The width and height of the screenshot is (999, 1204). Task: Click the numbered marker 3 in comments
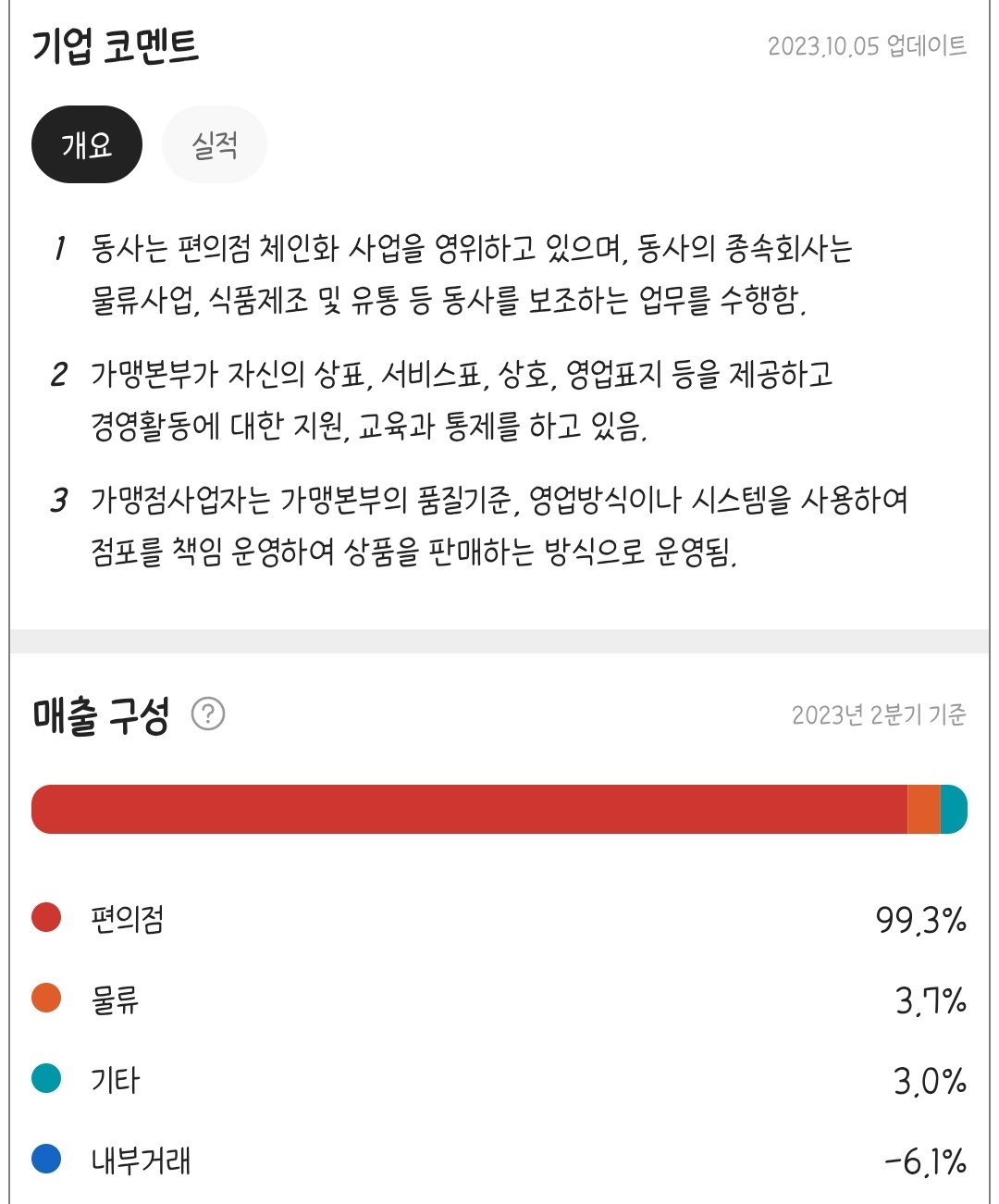tap(60, 501)
